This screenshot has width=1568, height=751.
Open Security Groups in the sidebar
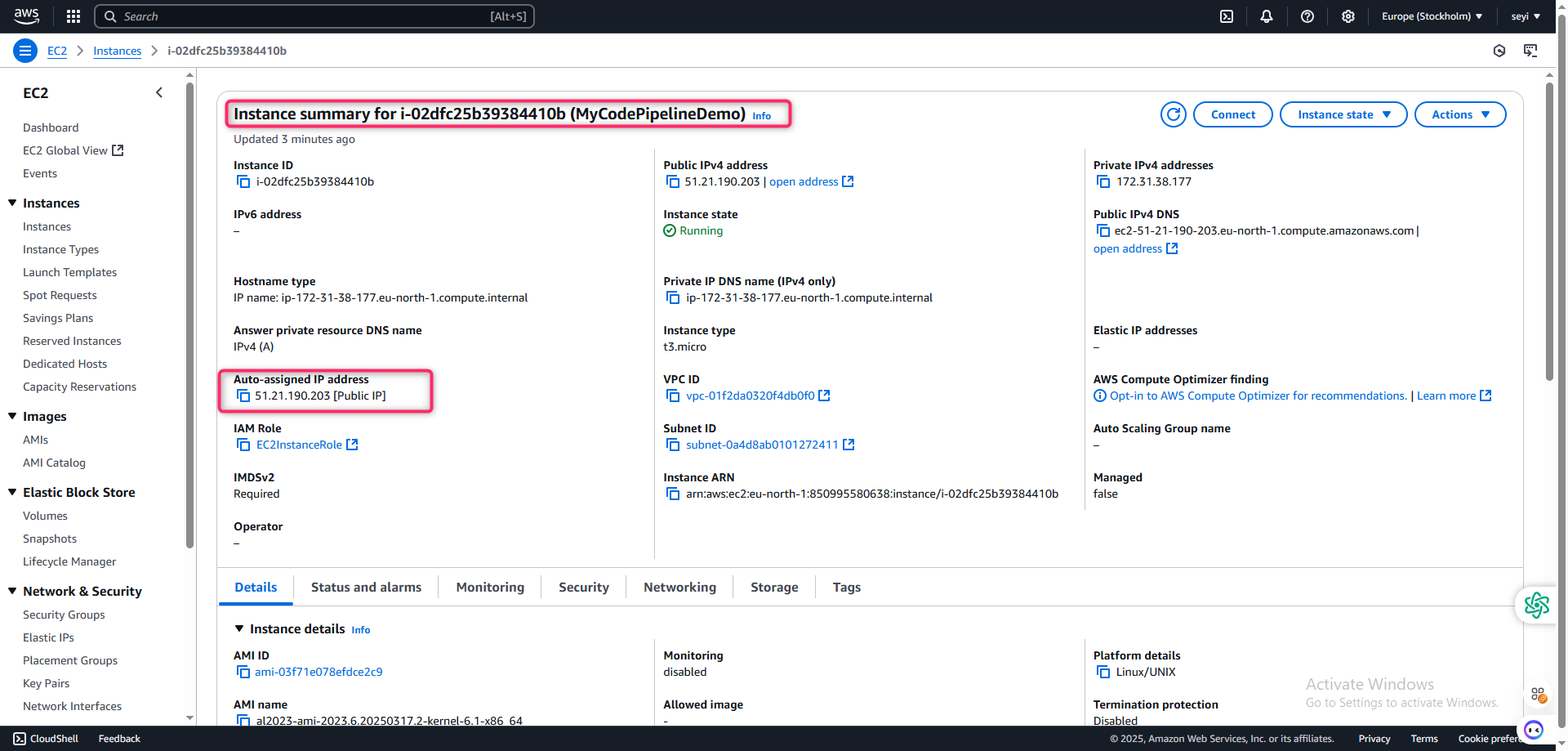(64, 615)
